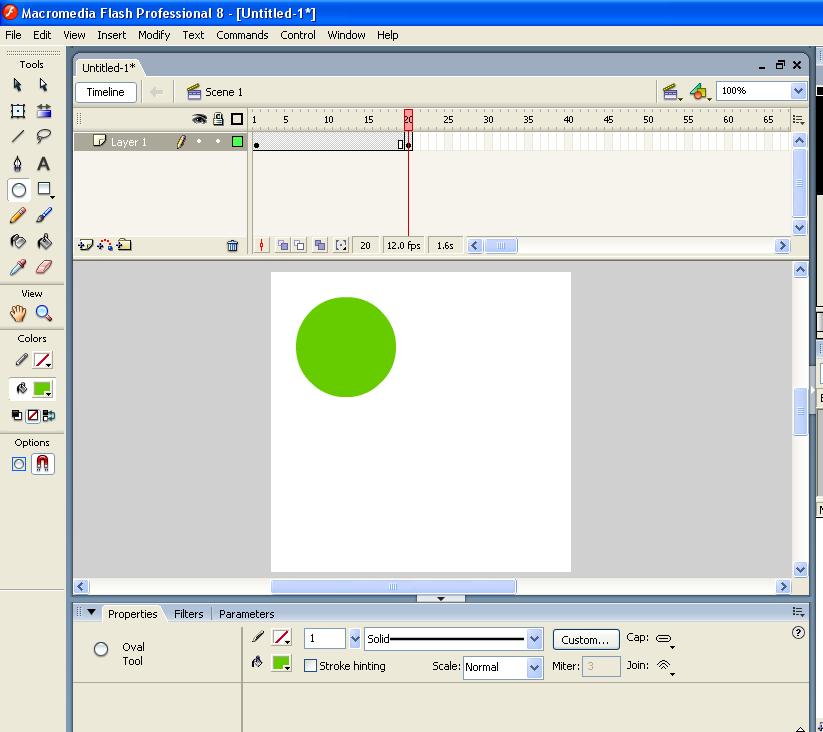The image size is (823, 732).
Task: Select the Selection arrow tool
Action: (x=17, y=84)
